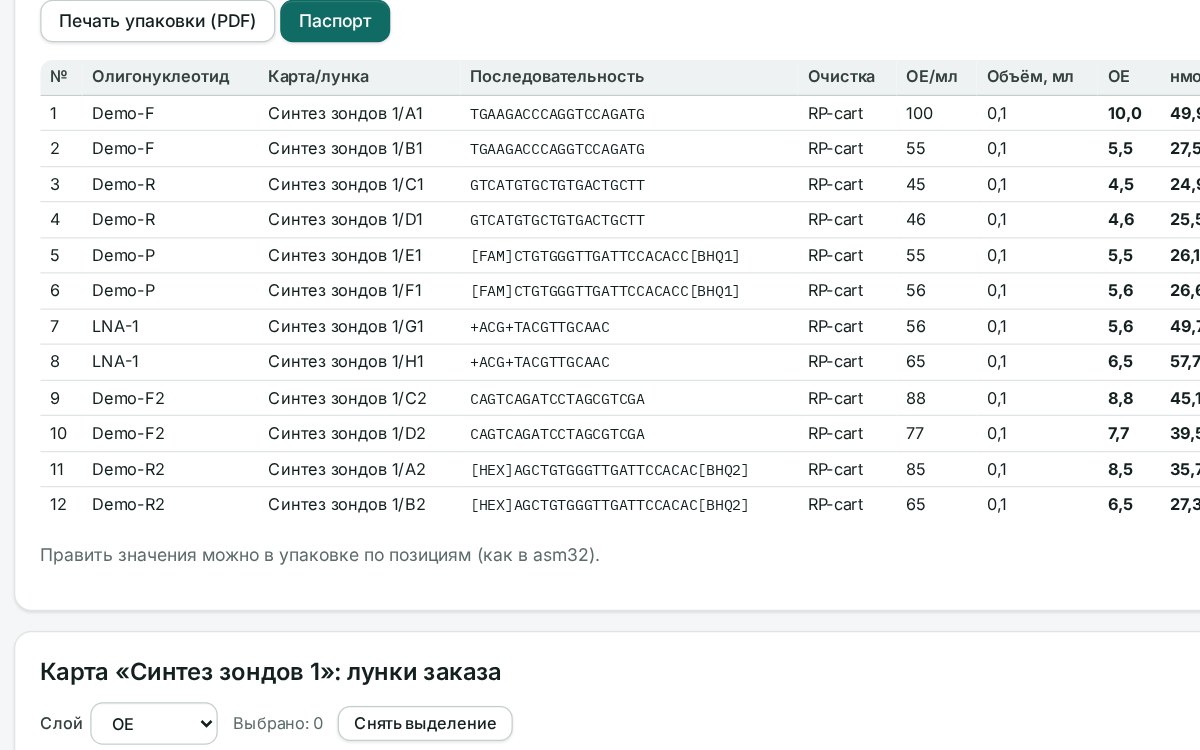This screenshot has height=750, width=1200.
Task: Select Demo-R name in row 3
Action: (x=123, y=184)
